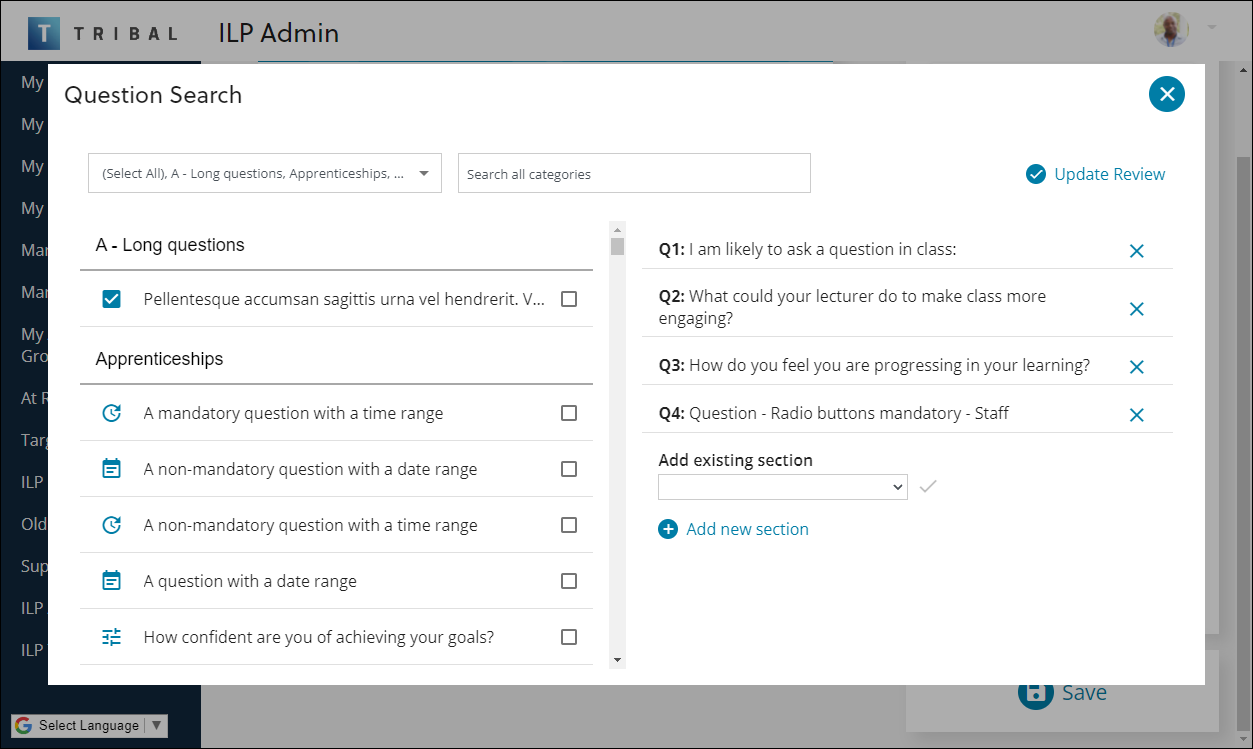Uncheck the Pellentesque accumsan sagittis question
The height and width of the screenshot is (749, 1253).
coord(111,297)
